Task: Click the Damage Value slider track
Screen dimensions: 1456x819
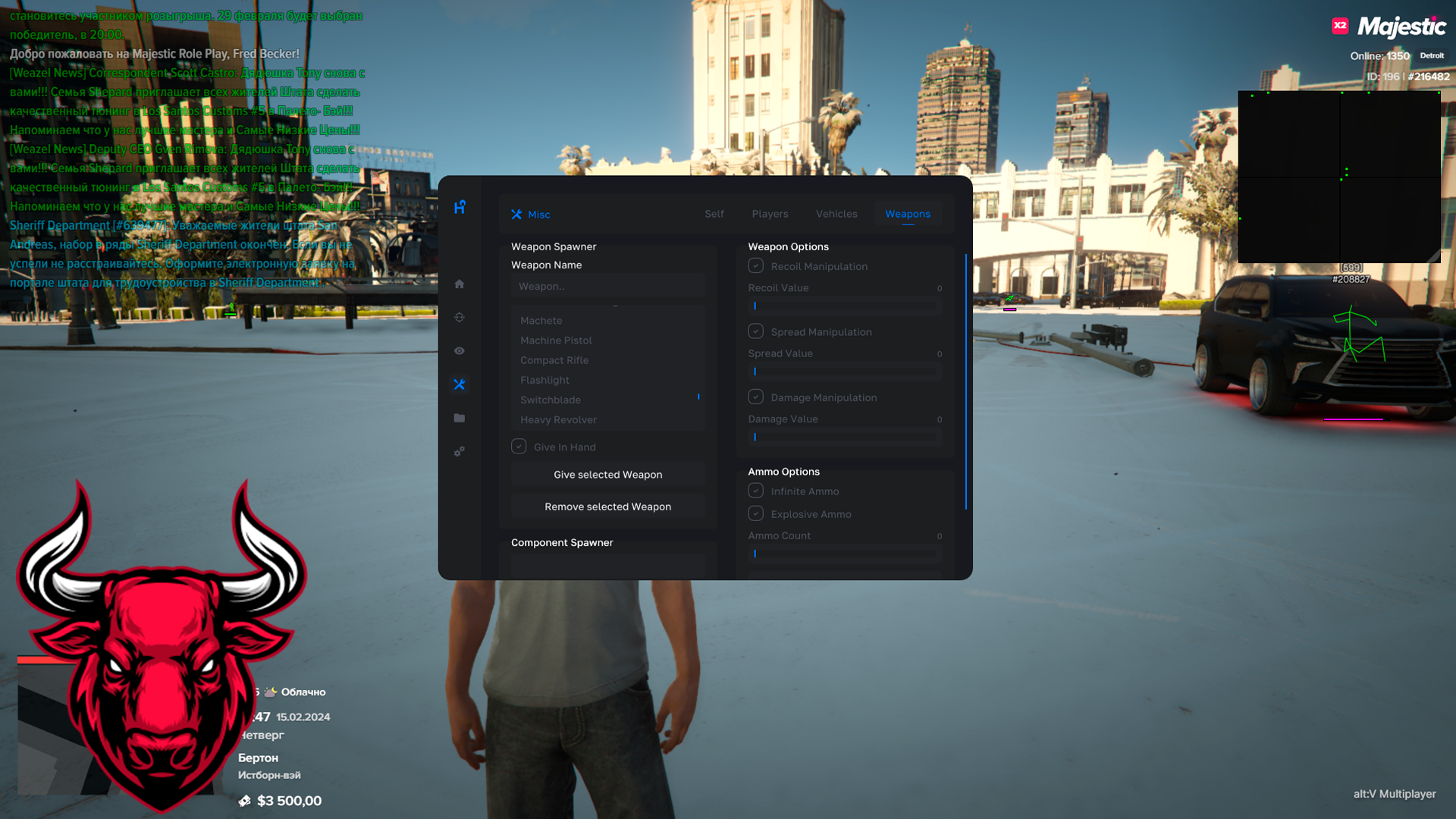Action: 845,438
